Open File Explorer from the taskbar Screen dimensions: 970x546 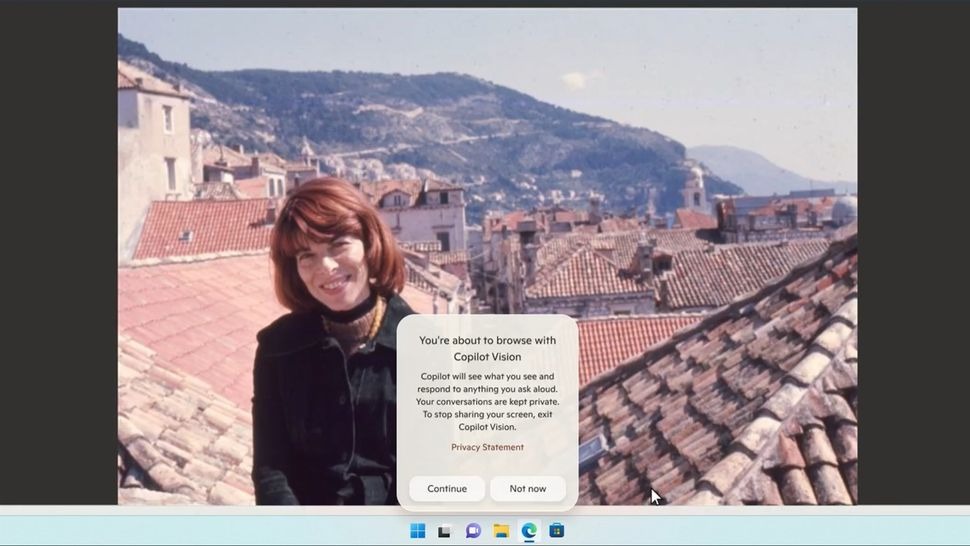pos(501,531)
